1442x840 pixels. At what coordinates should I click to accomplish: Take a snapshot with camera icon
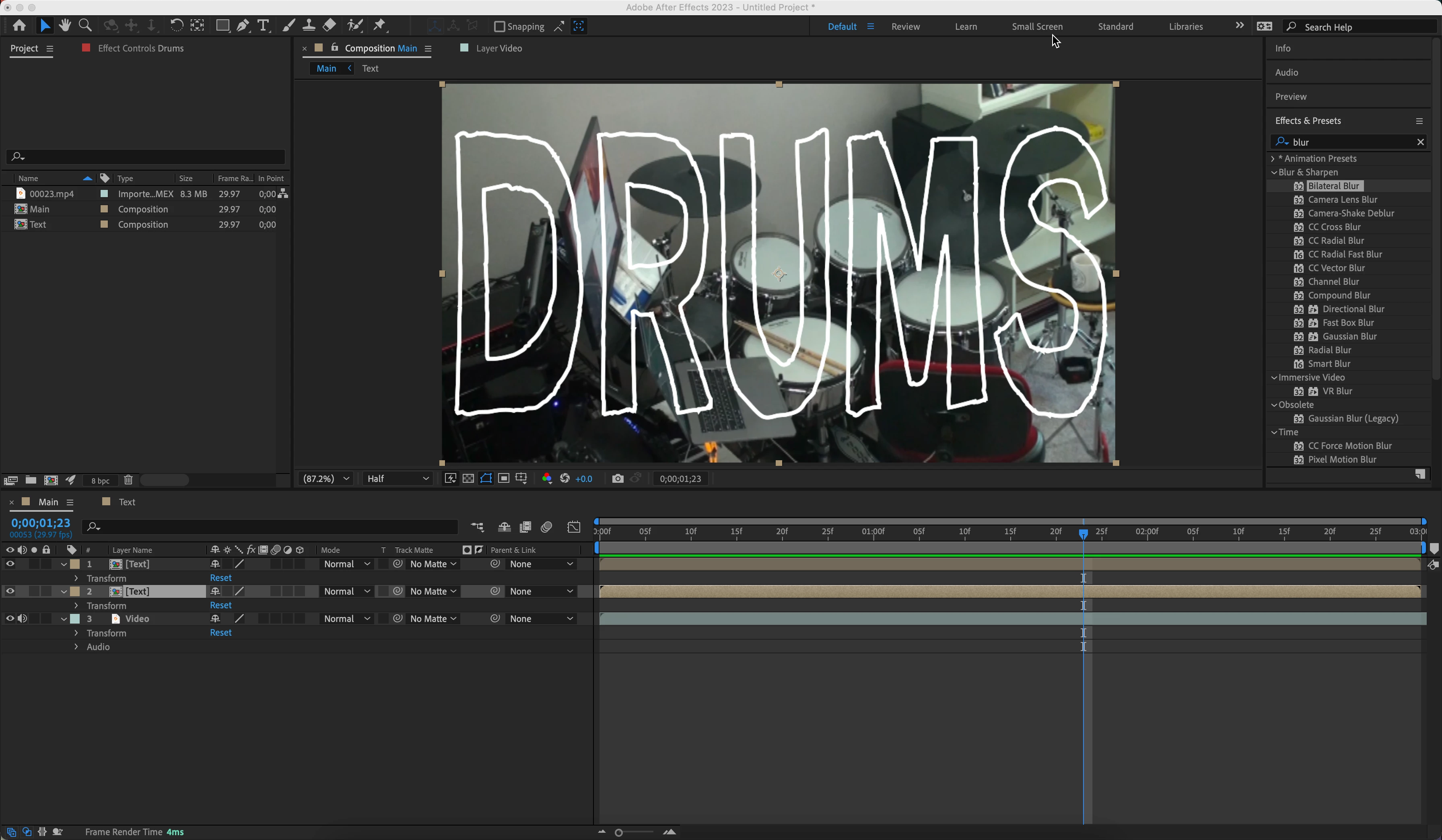click(618, 478)
